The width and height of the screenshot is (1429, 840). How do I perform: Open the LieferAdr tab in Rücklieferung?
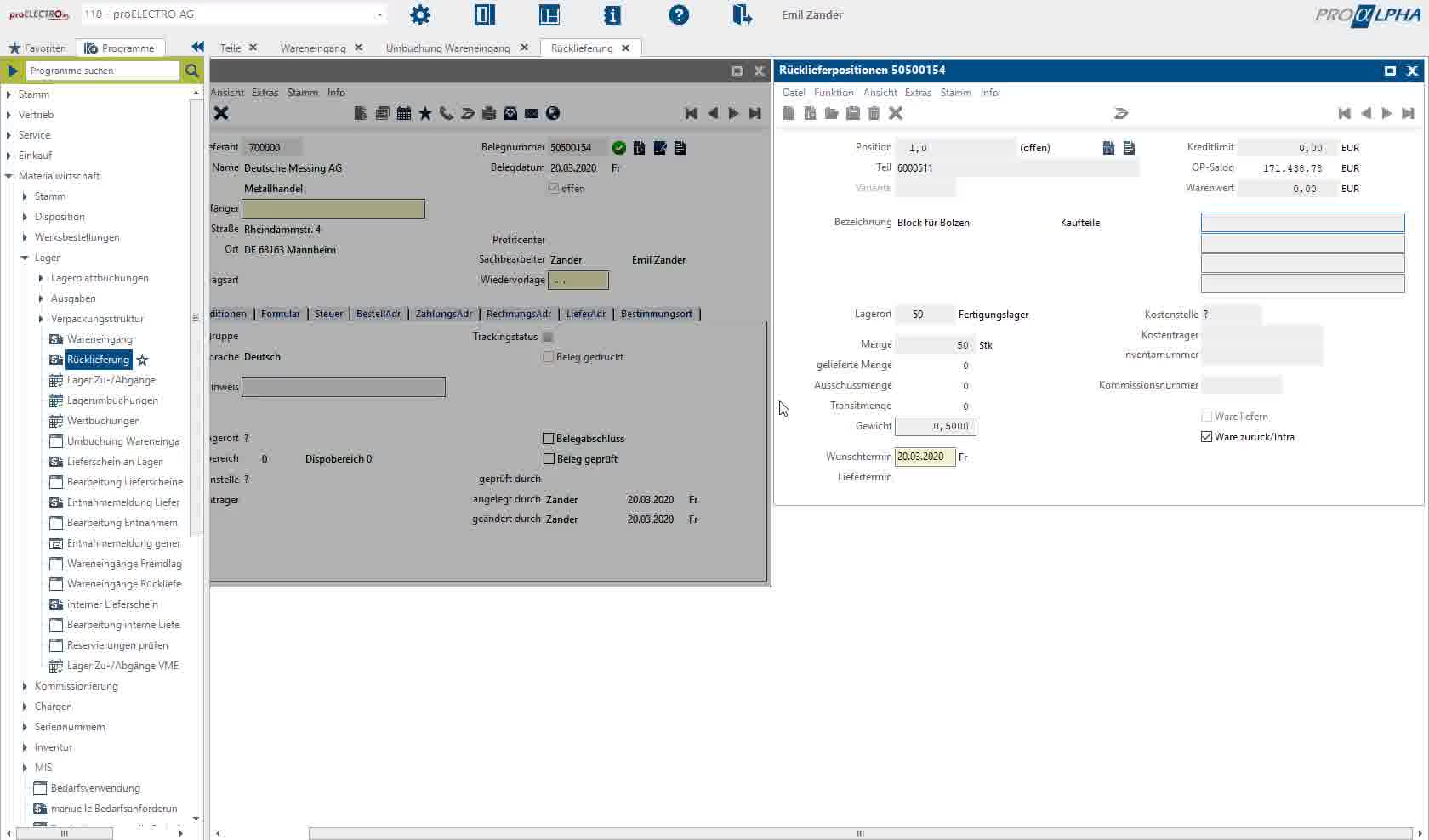click(x=586, y=314)
